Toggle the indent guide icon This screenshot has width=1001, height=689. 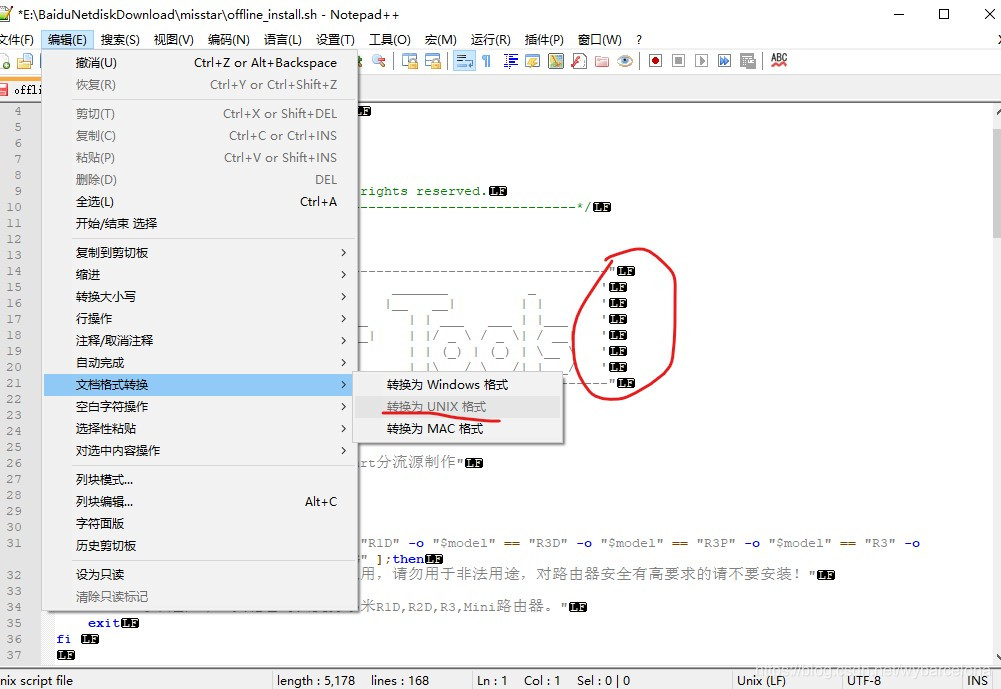[x=511, y=61]
